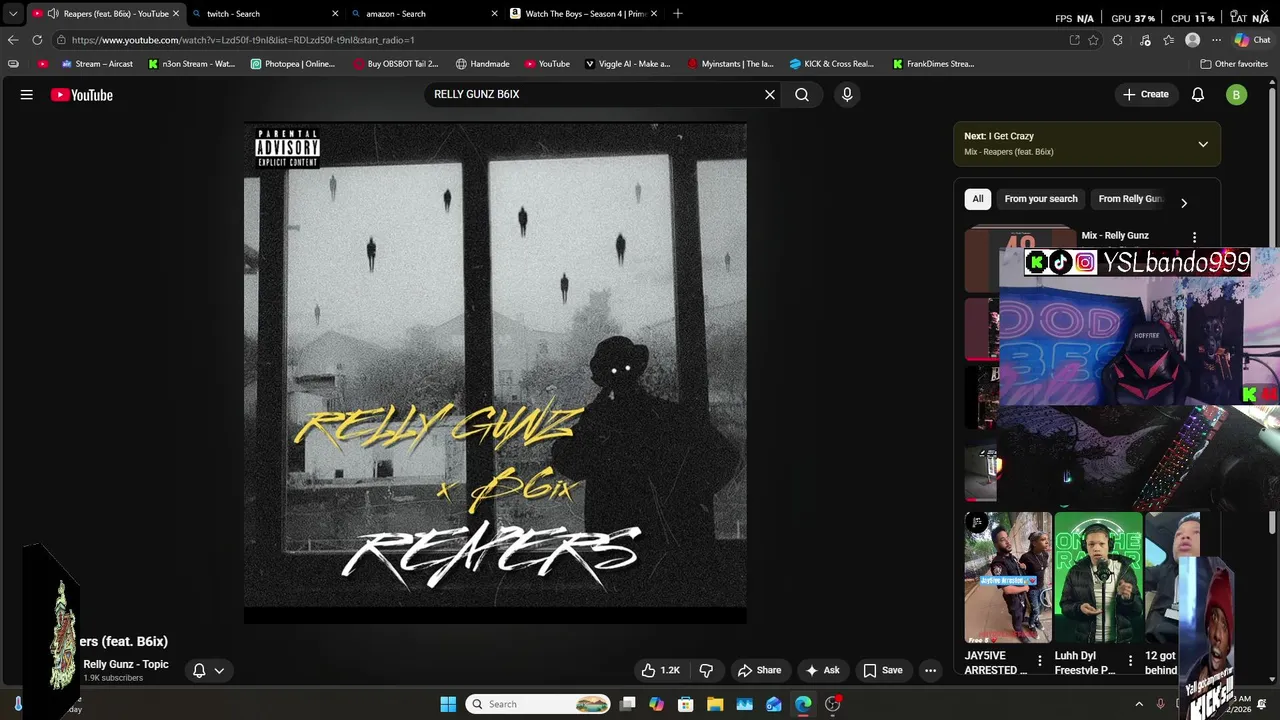Open the Luhh Dyl Freestyle short thumbnail
Viewport: 1280px width, 720px height.
(x=1098, y=577)
